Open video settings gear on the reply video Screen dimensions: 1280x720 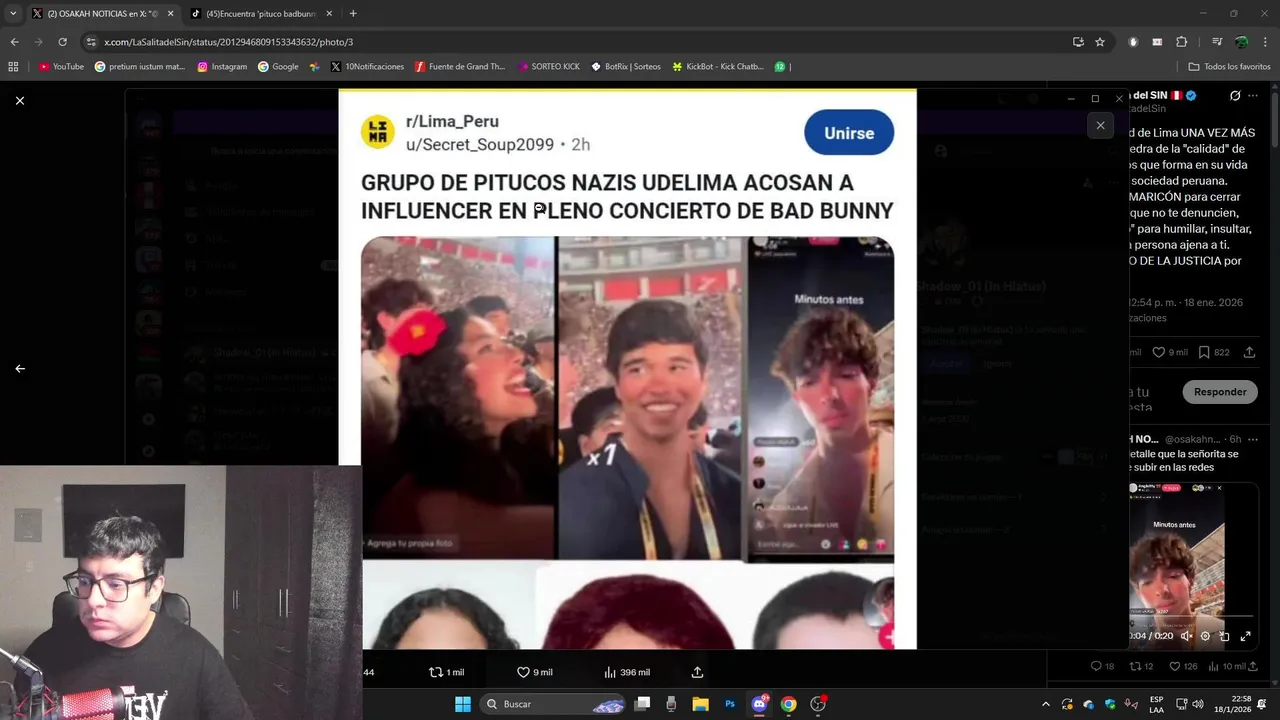(x=1205, y=636)
